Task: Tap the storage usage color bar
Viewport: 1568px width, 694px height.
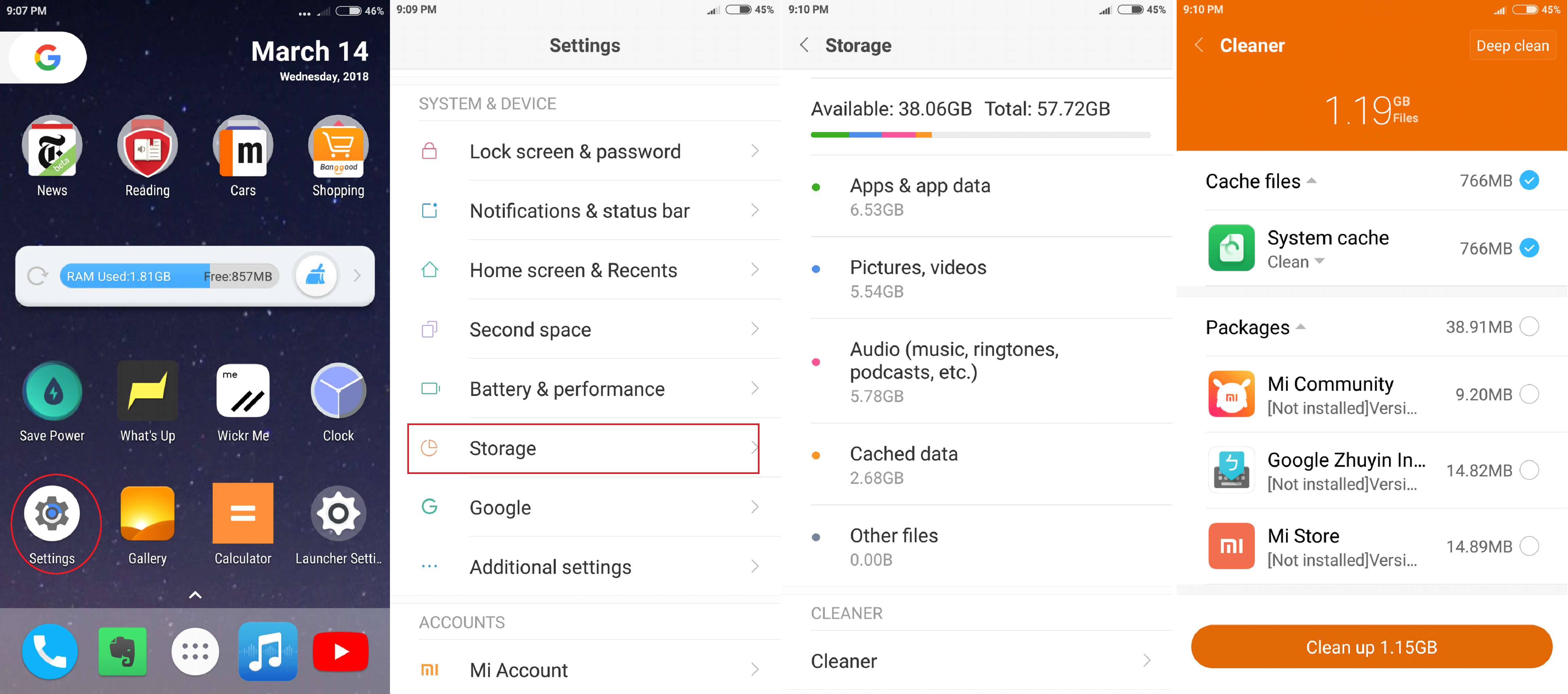Action: pos(980,134)
